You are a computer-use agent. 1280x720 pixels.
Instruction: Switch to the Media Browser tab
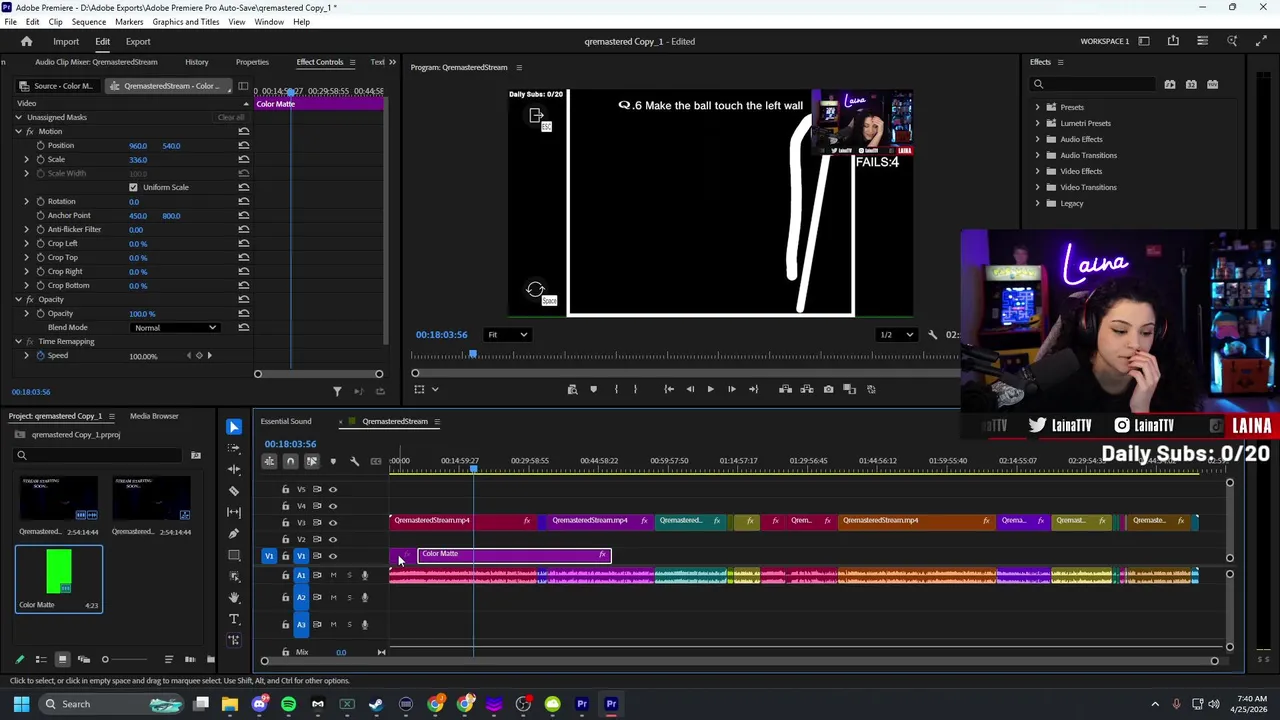[x=154, y=416]
